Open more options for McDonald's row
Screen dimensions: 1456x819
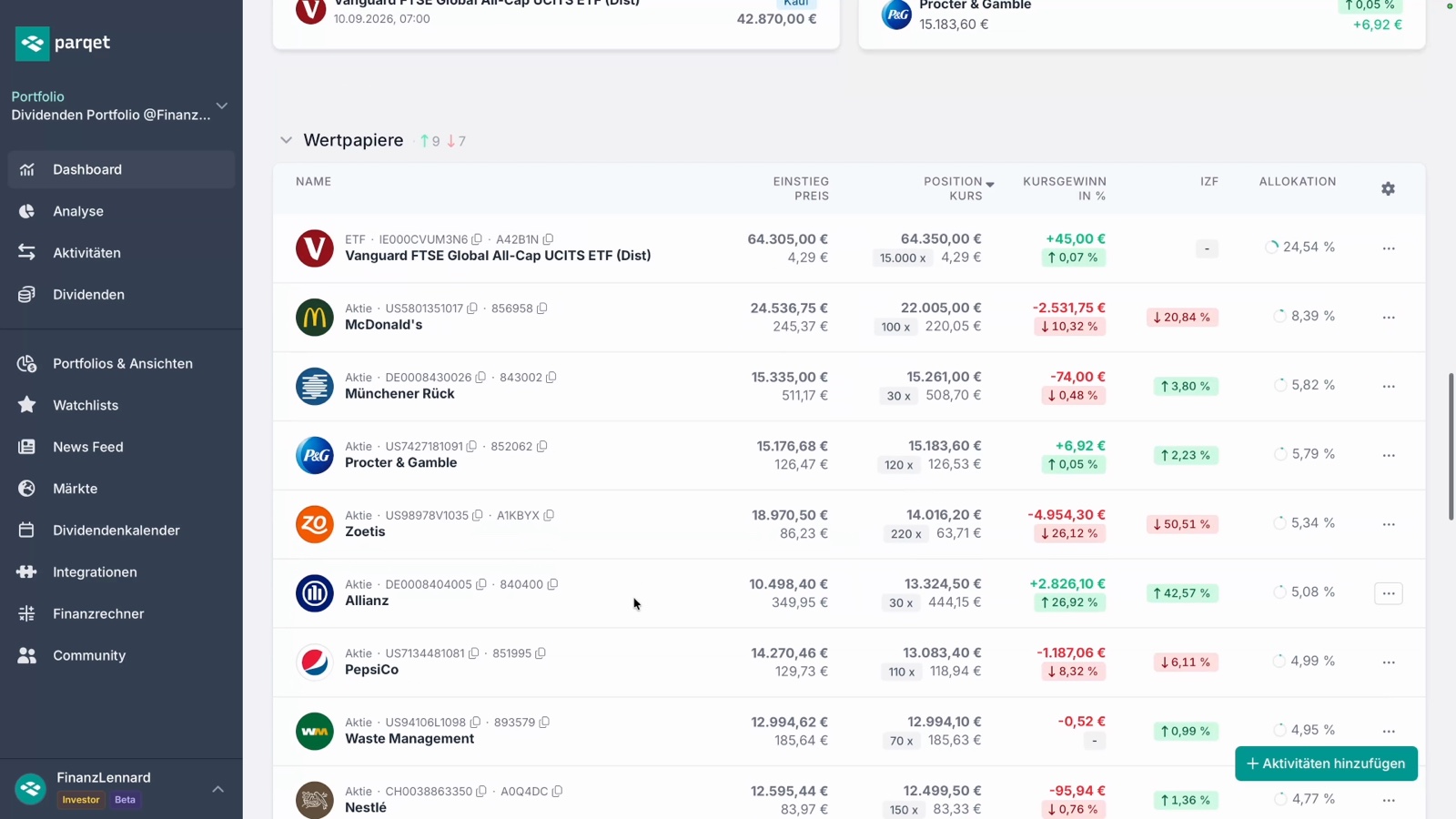point(1389,318)
